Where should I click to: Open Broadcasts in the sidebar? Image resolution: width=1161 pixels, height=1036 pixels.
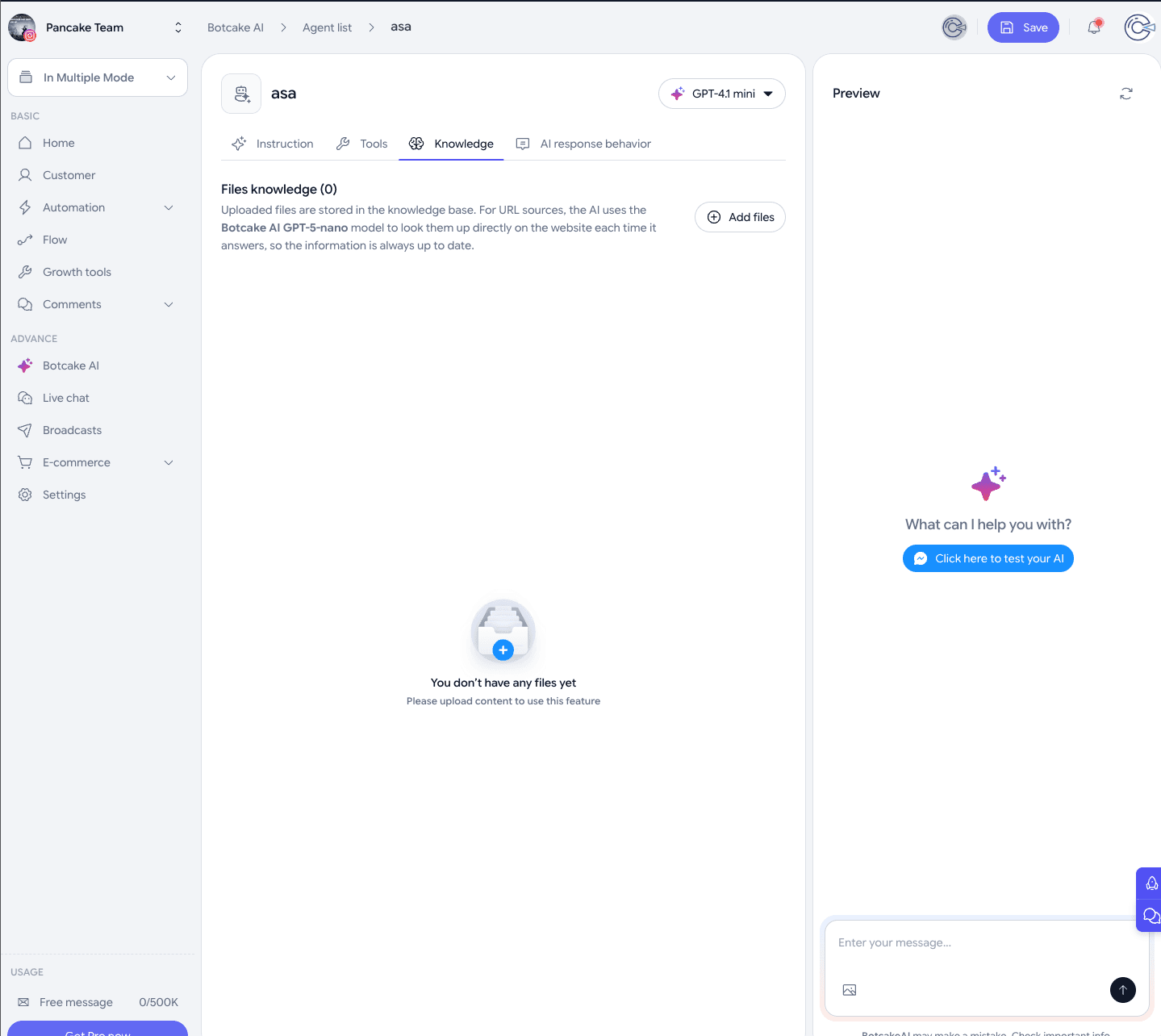coord(98,430)
